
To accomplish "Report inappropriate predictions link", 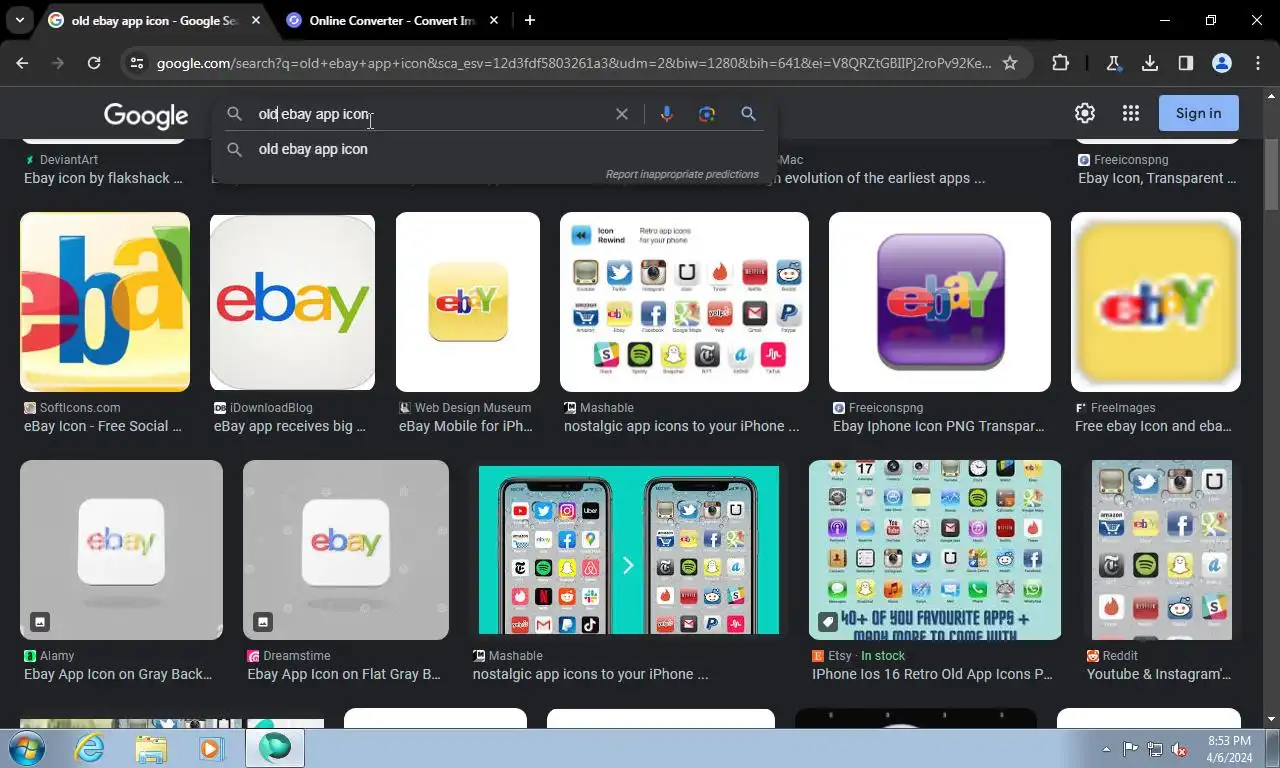I will point(682,174).
